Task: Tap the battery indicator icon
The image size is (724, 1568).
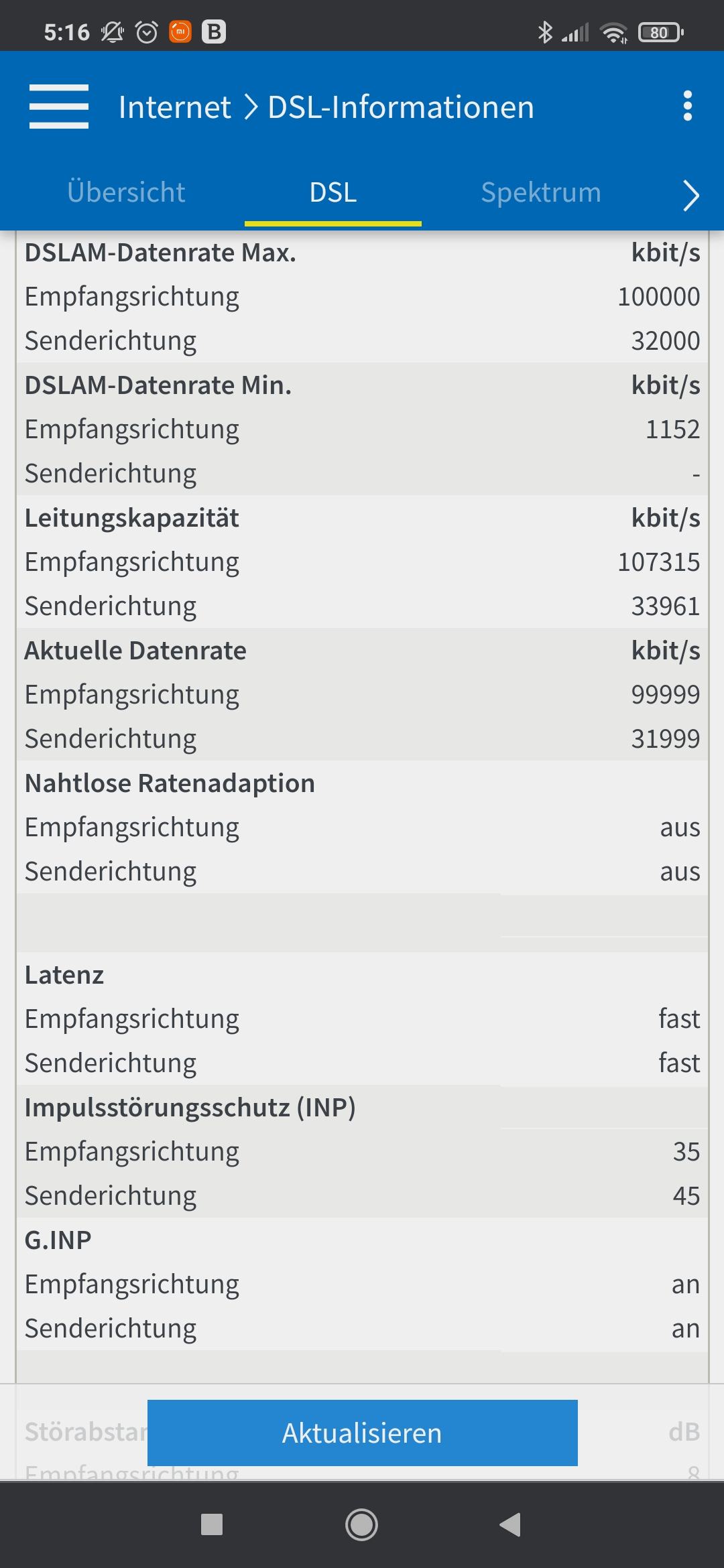Action: pos(661,32)
